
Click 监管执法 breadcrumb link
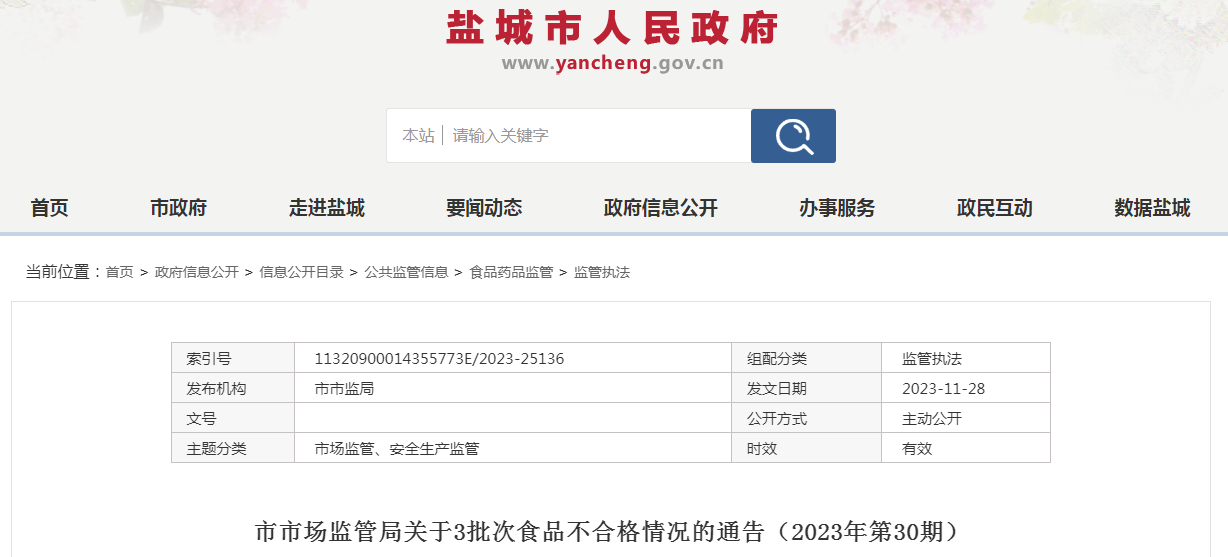coord(602,272)
